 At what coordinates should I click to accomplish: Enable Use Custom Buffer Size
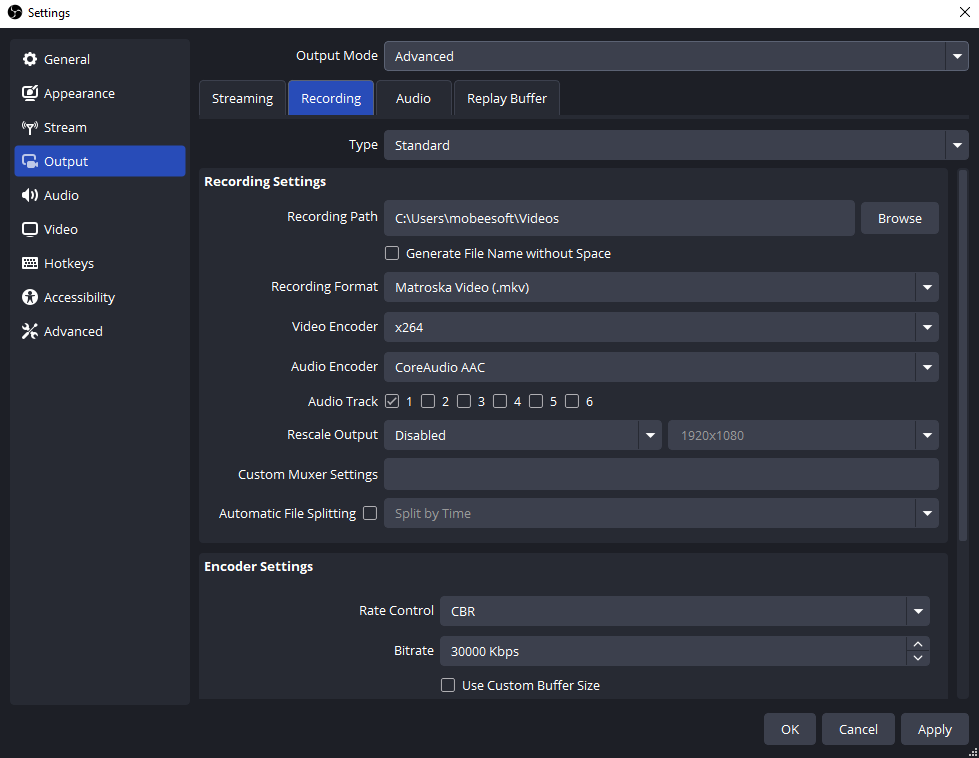[x=448, y=685]
